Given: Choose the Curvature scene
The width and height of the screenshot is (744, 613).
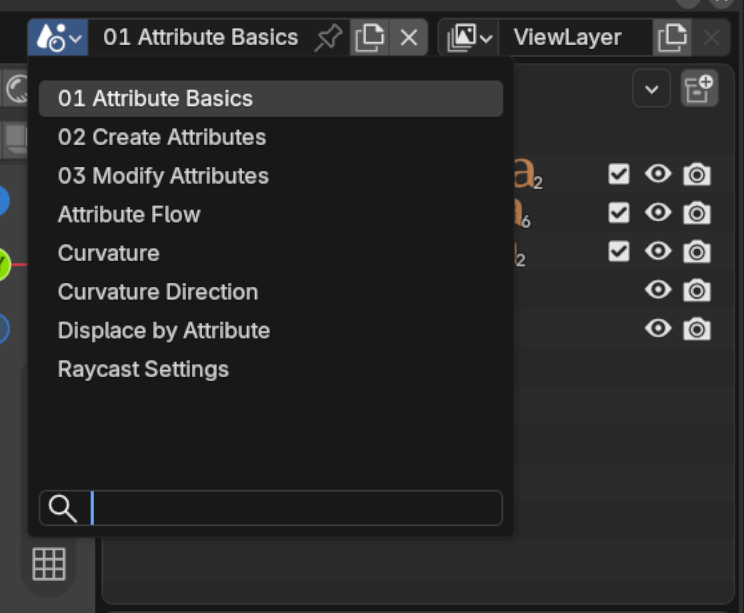Looking at the screenshot, I should point(271,253).
